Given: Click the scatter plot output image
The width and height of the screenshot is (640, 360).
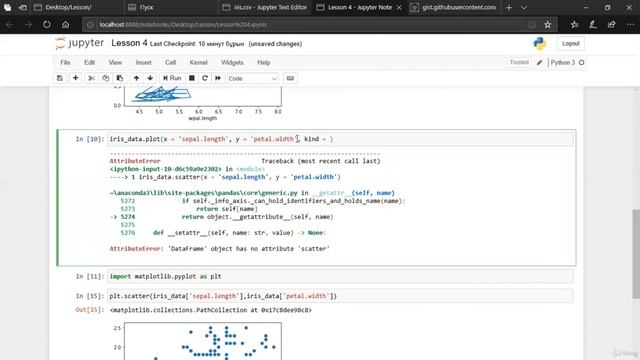Looking at the screenshot, I should (x=198, y=341).
